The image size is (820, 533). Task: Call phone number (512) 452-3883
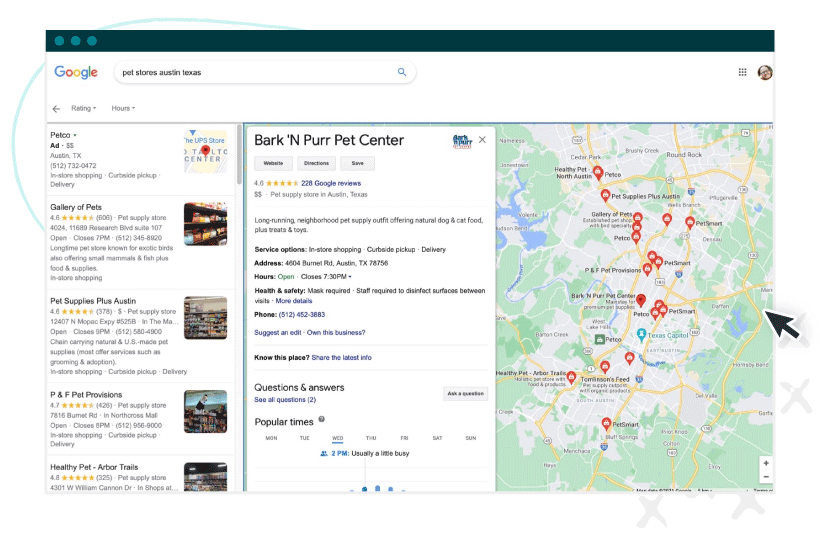[x=302, y=314]
